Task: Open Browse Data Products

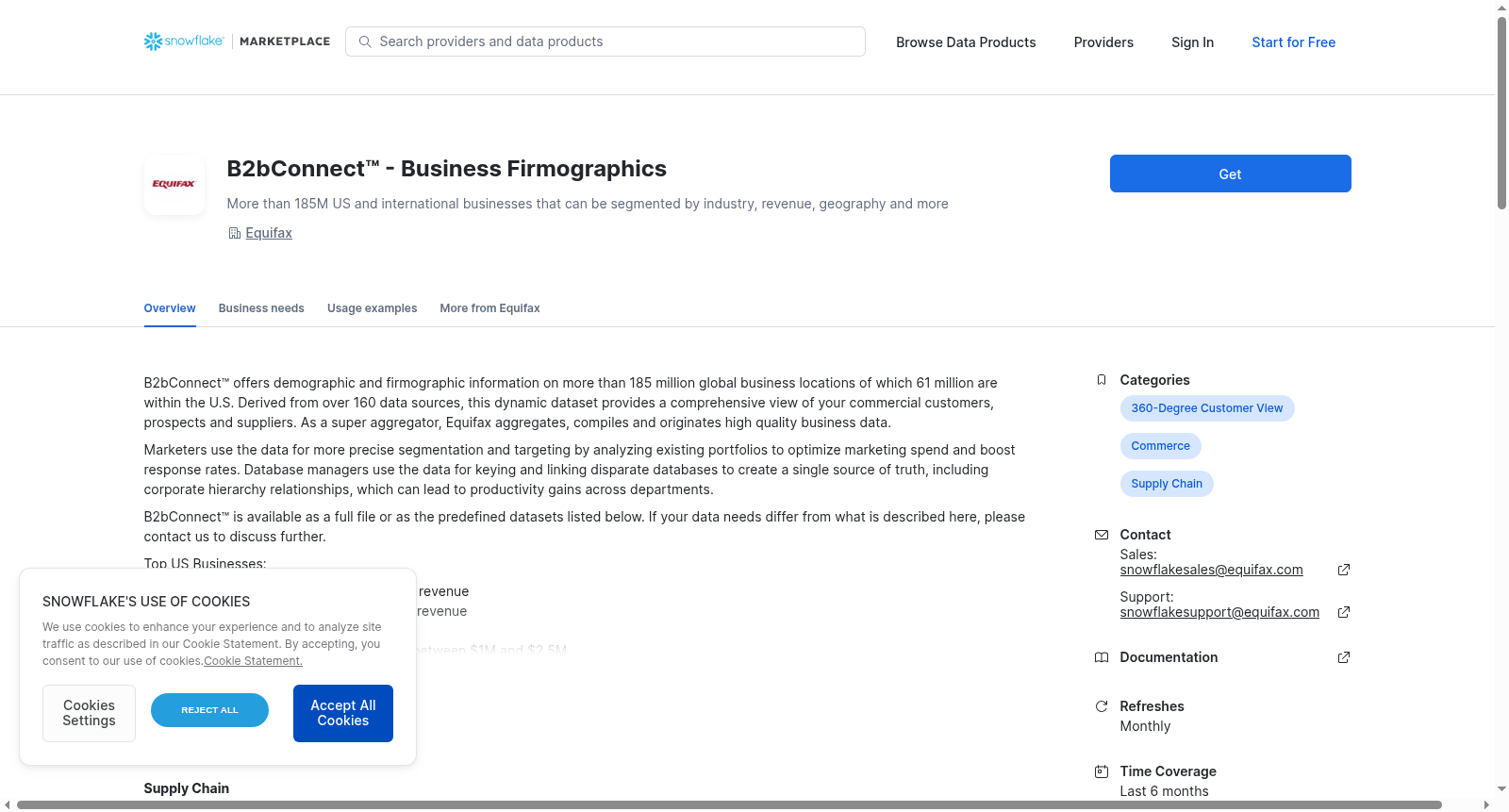Action: point(966,42)
